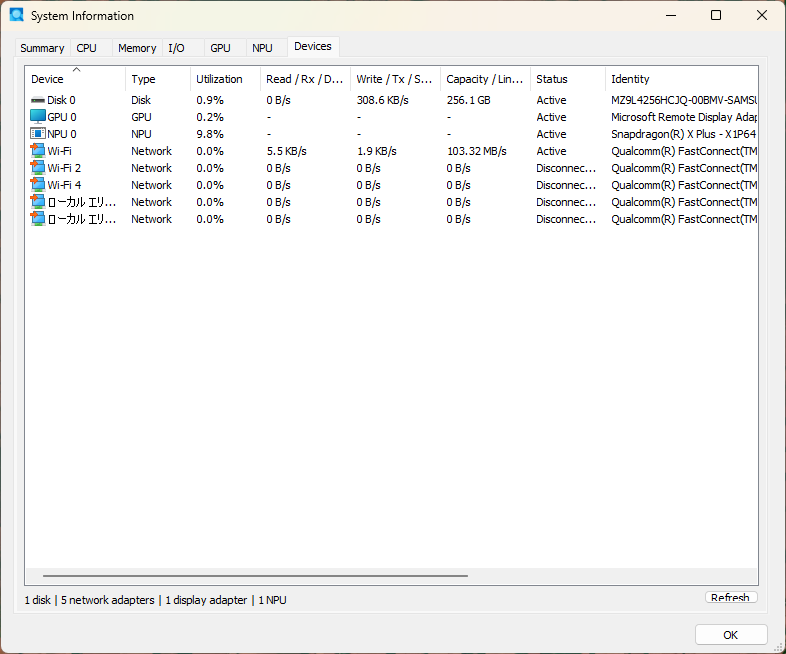Click the horizontal scrollbar of device list

[x=255, y=576]
